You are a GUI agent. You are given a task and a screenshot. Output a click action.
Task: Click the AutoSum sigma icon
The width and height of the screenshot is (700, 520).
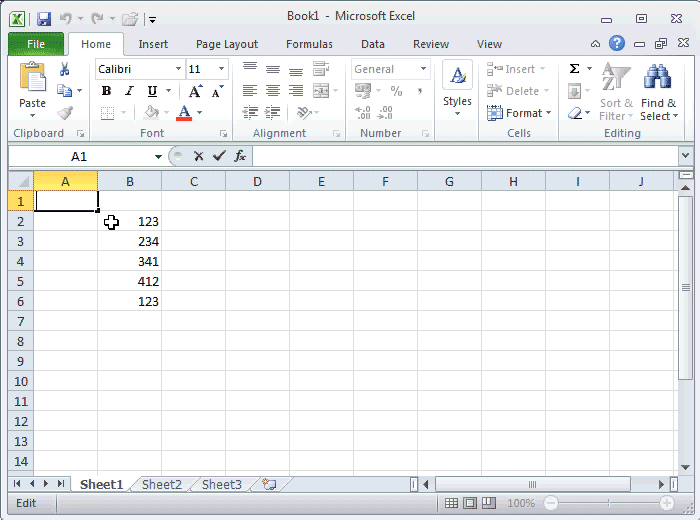[575, 69]
